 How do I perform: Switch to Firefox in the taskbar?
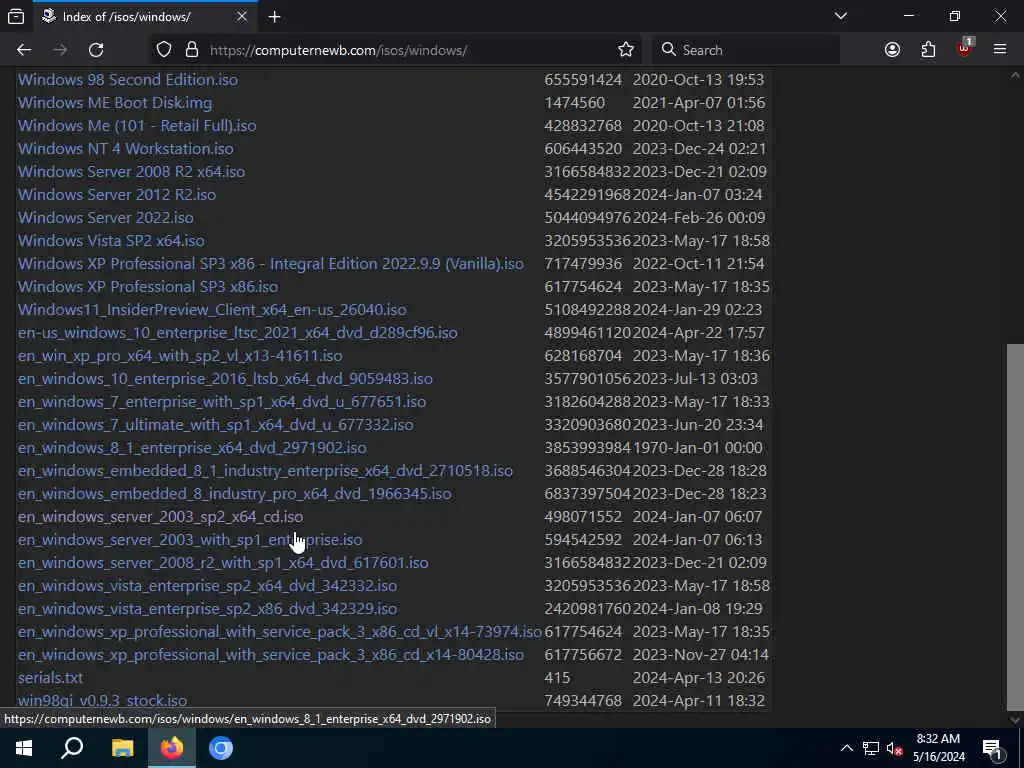172,748
